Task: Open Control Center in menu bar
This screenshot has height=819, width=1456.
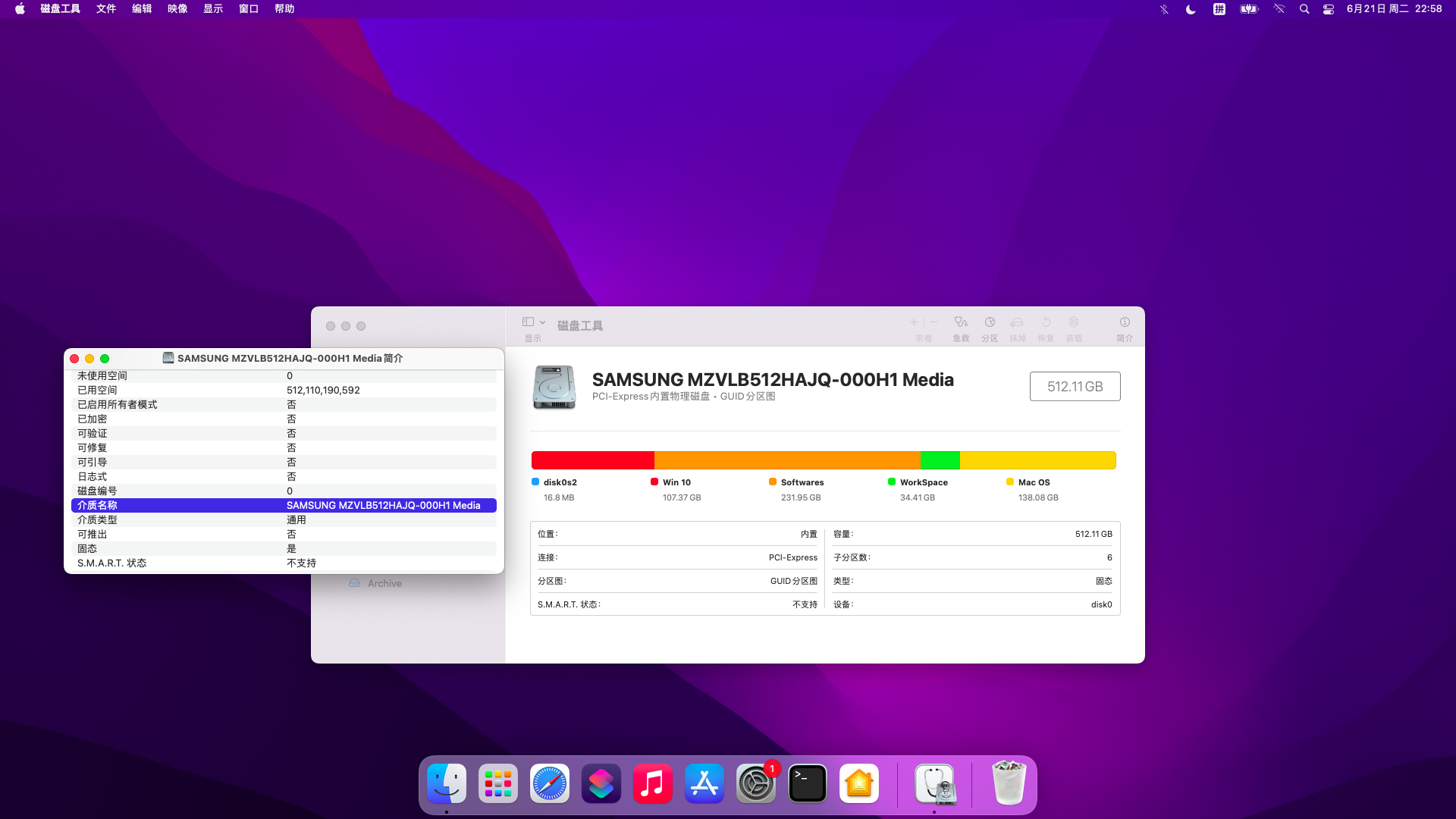Action: click(1329, 9)
